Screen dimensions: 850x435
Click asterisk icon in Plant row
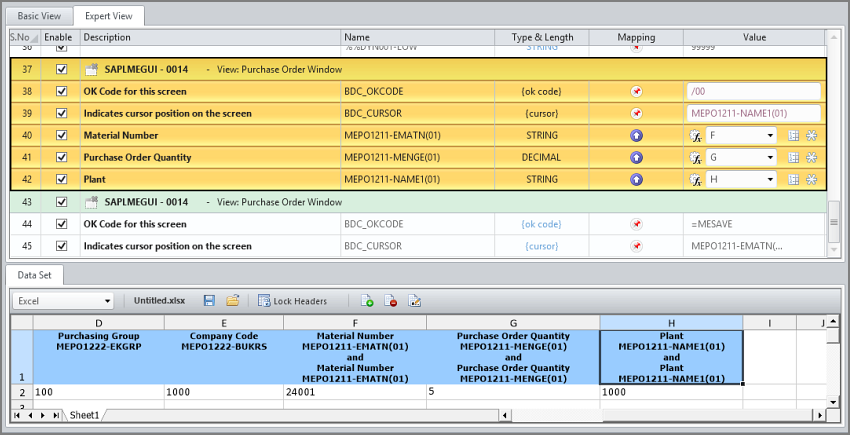pyautogui.click(x=812, y=180)
